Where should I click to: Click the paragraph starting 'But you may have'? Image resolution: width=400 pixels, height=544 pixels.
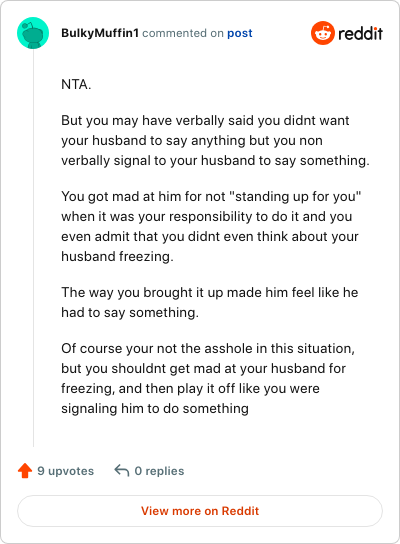pyautogui.click(x=215, y=141)
